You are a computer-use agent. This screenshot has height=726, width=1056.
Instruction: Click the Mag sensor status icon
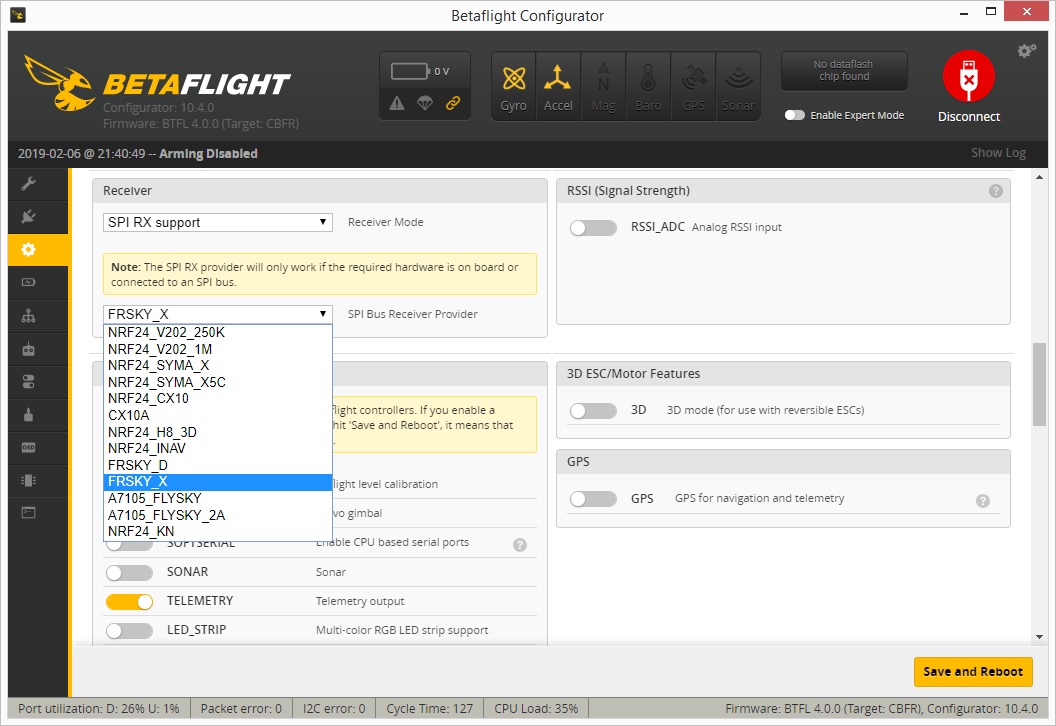pos(603,88)
